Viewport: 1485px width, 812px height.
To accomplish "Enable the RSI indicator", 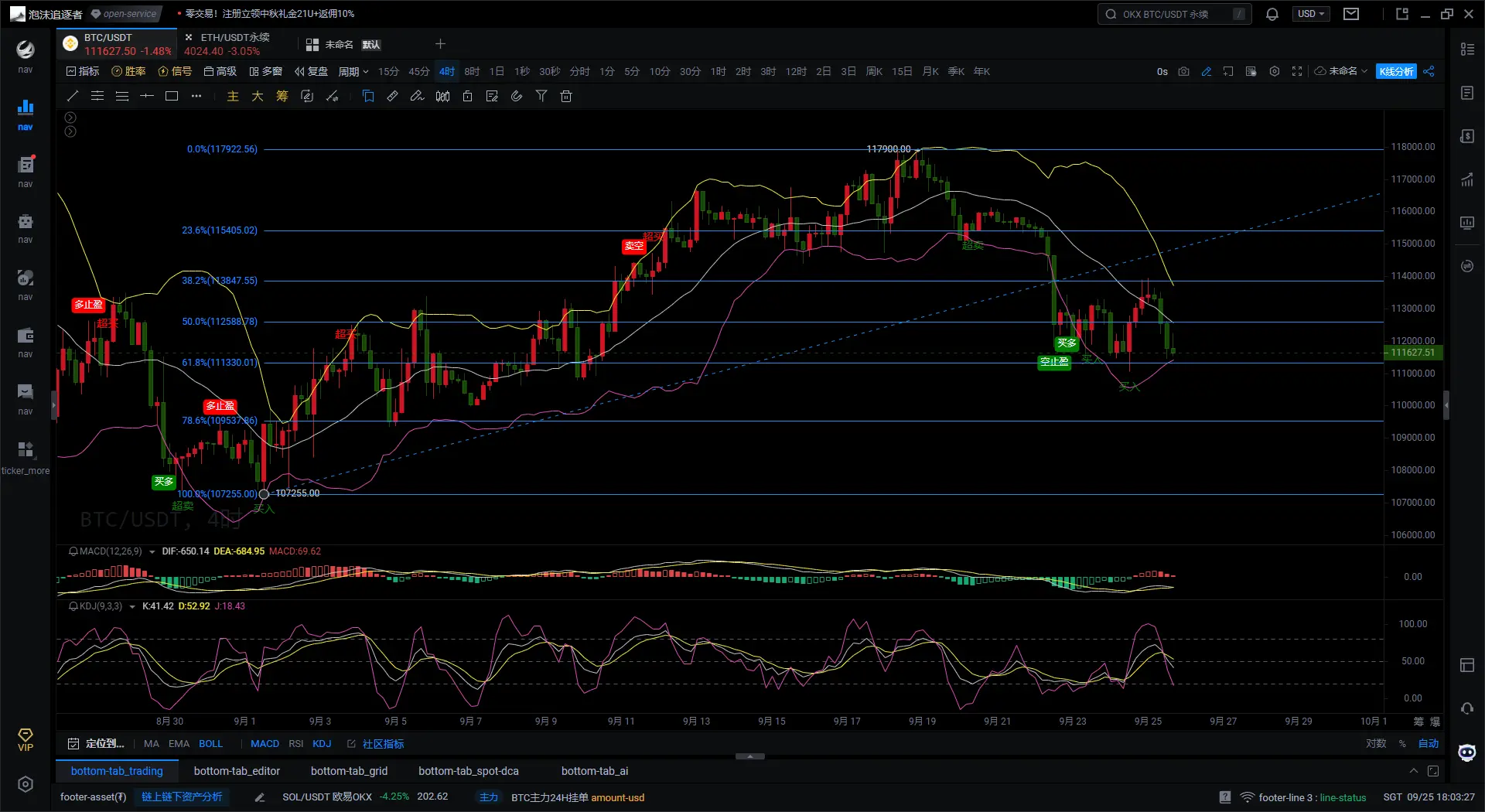I will 295,744.
